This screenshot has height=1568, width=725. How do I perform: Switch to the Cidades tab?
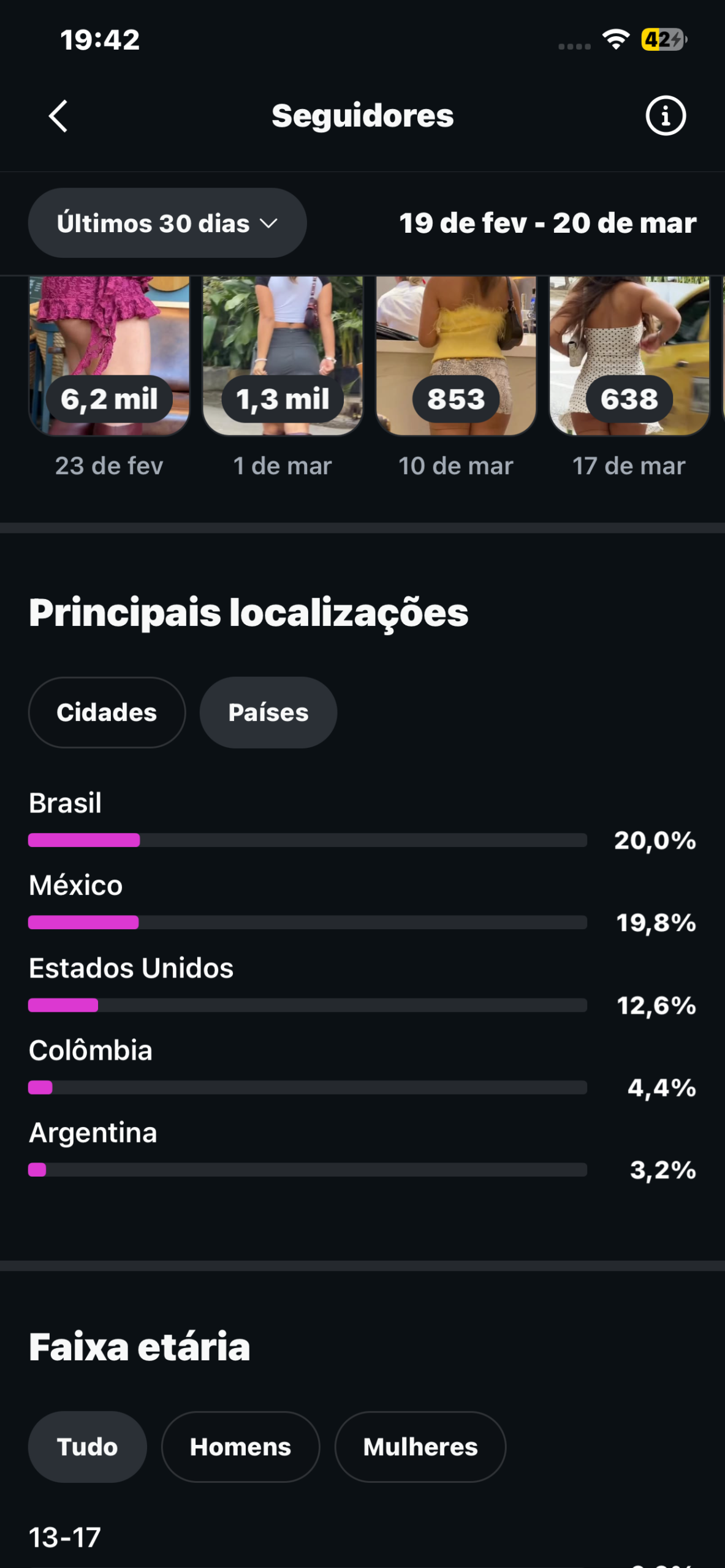[x=107, y=712]
